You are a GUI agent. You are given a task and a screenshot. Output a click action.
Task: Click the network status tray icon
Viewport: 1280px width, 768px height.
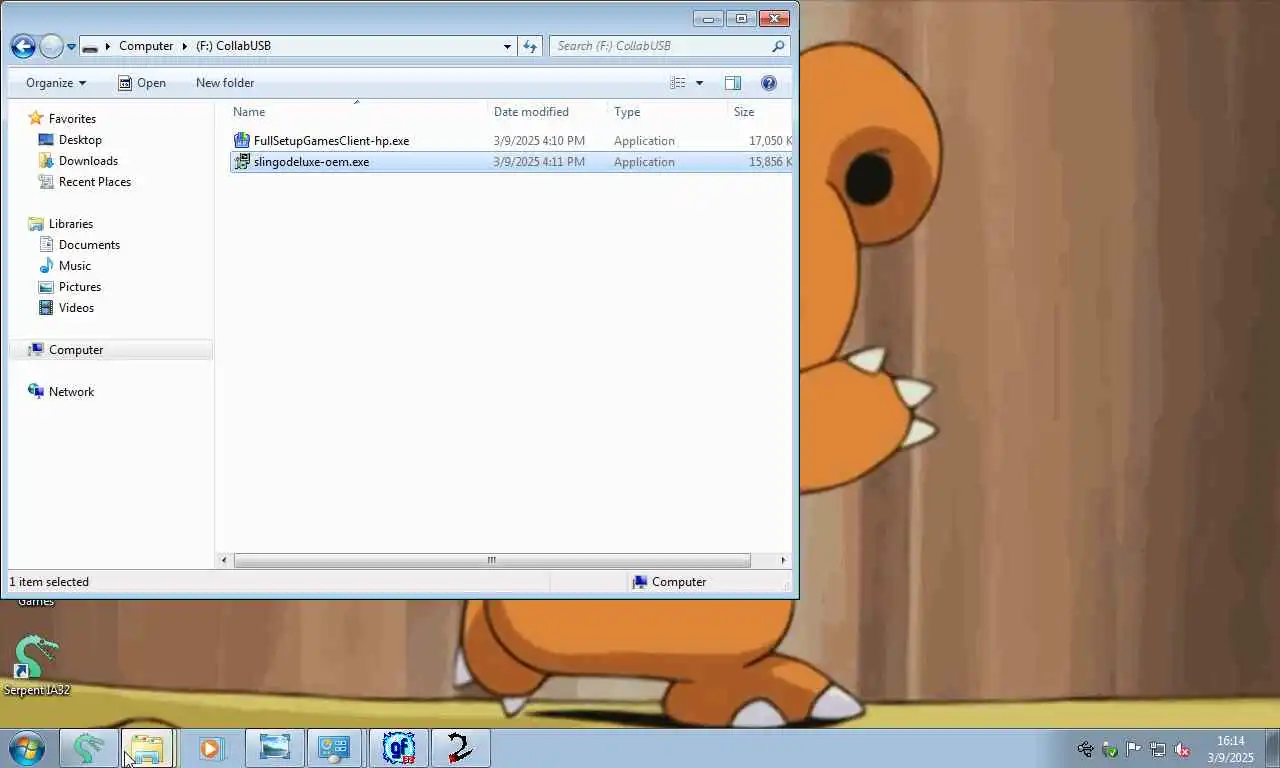1157,749
